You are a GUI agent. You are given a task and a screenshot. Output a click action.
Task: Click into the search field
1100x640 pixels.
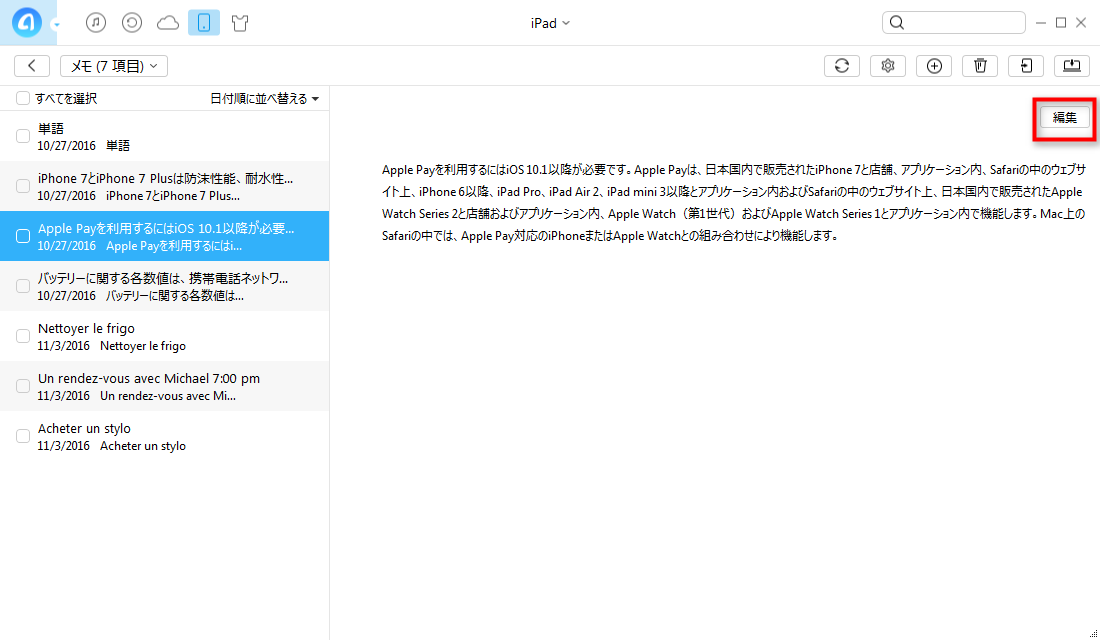[953, 22]
